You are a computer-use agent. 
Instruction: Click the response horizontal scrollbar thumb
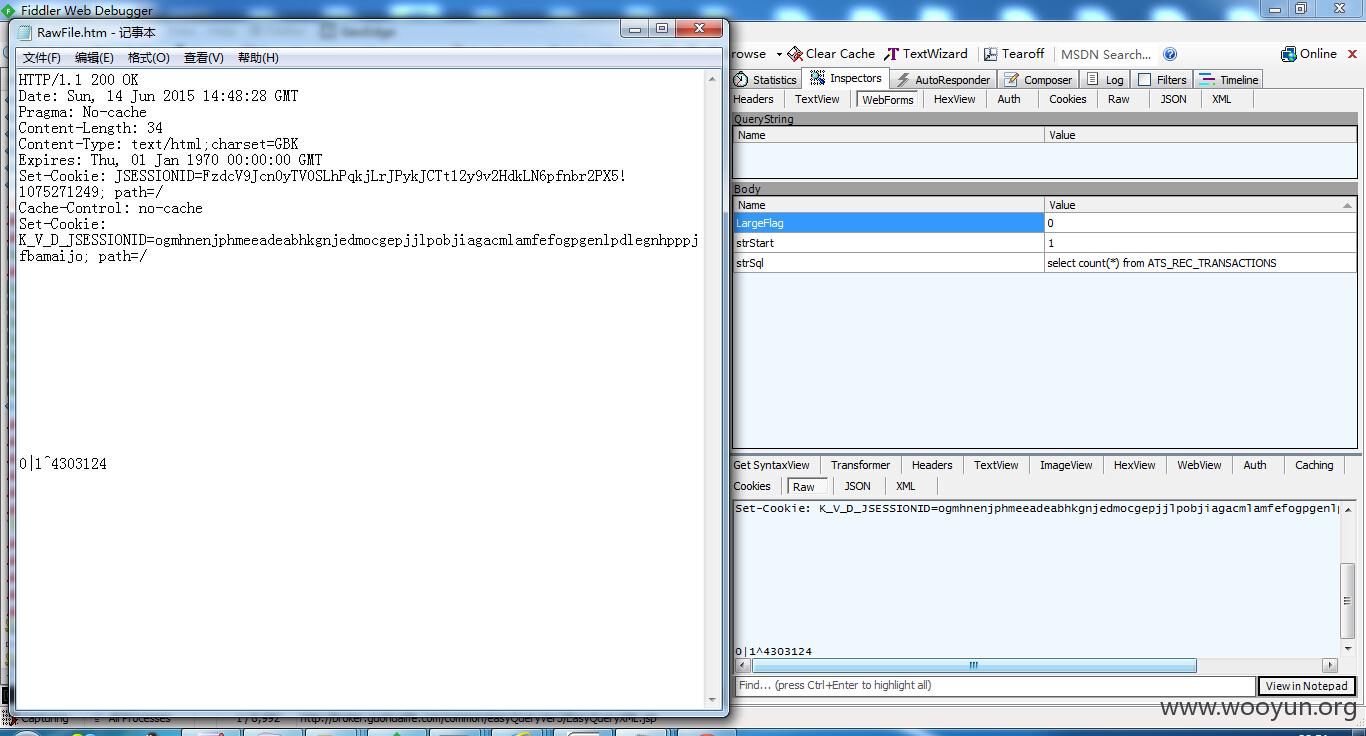pos(973,665)
